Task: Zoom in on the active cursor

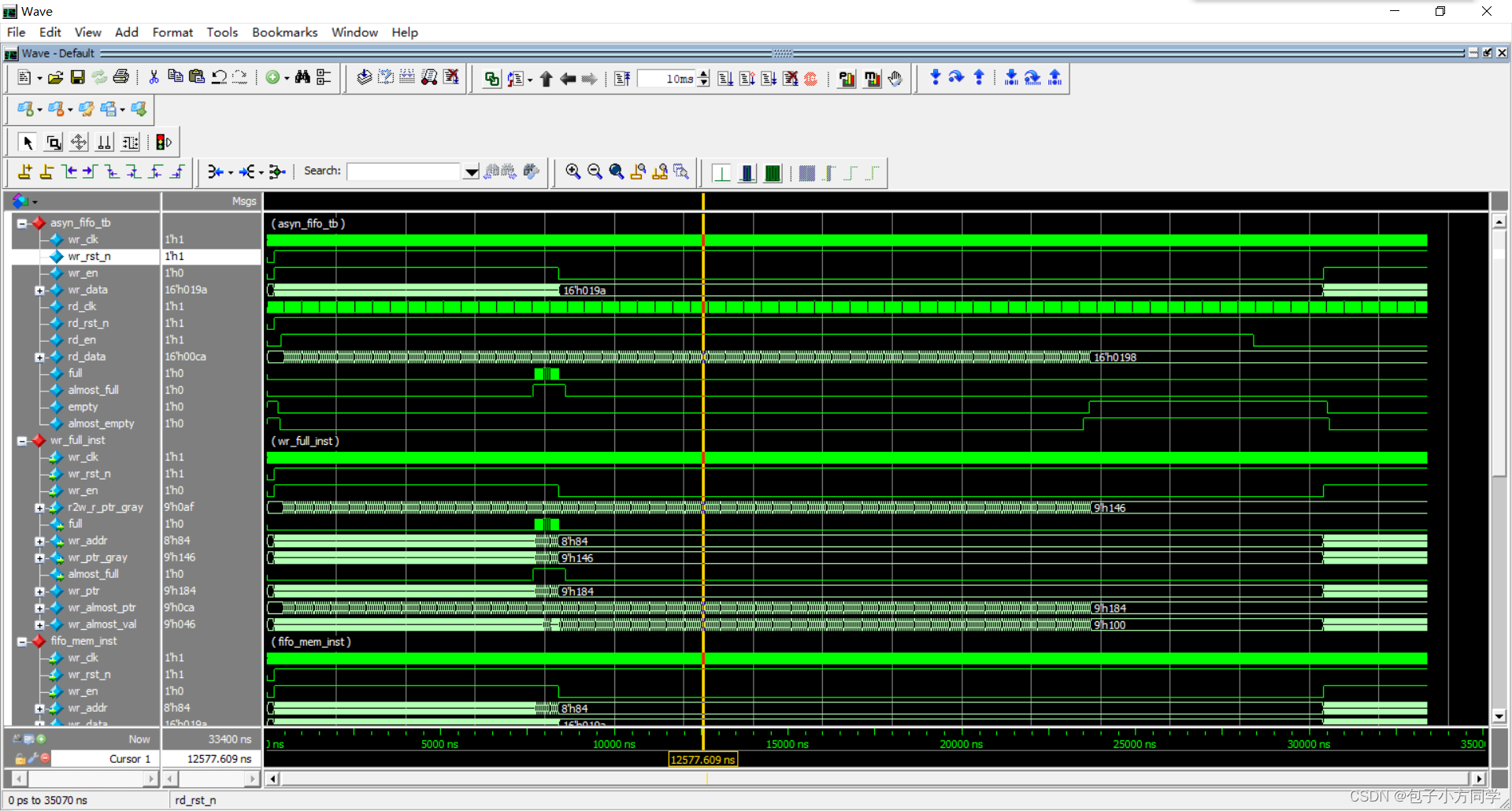Action: tap(638, 172)
